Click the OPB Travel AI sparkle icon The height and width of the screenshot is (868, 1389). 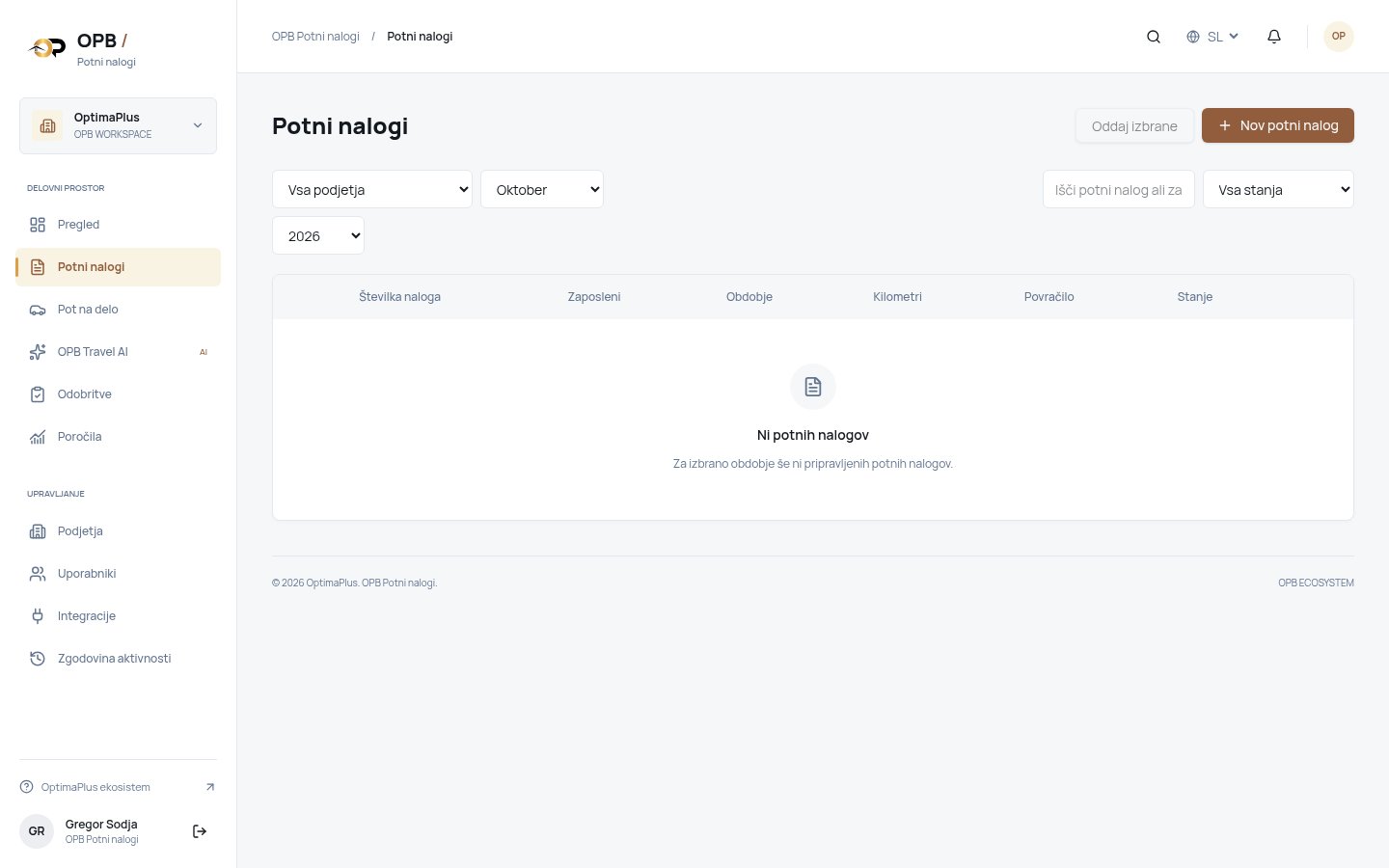pos(38,352)
